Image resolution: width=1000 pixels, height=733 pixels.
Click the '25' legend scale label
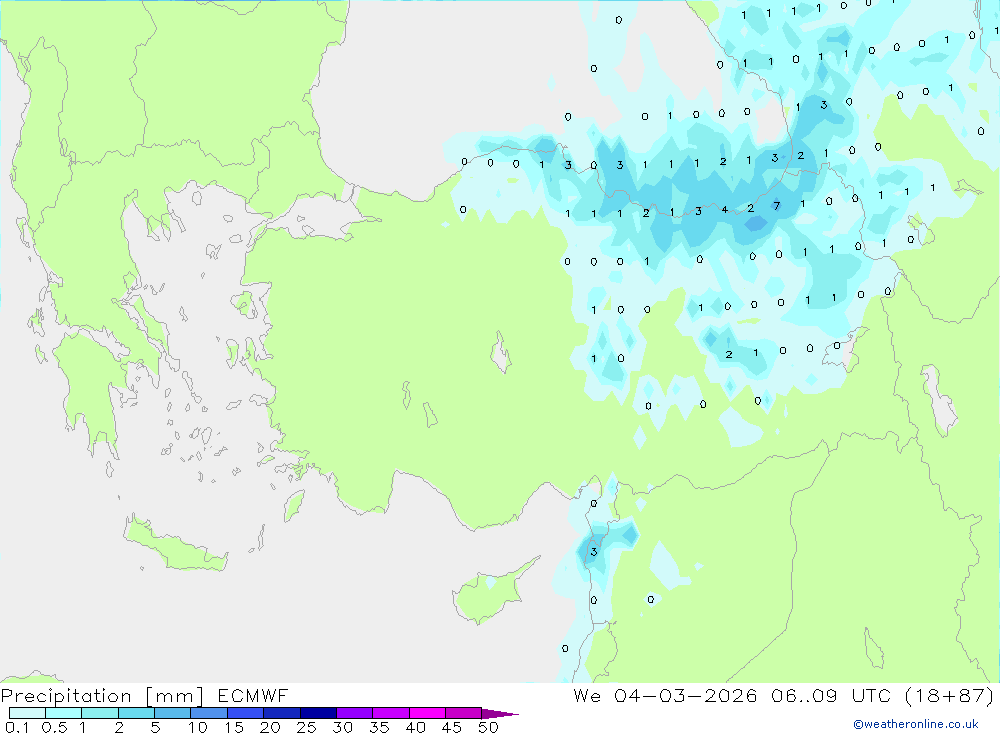[x=307, y=727]
